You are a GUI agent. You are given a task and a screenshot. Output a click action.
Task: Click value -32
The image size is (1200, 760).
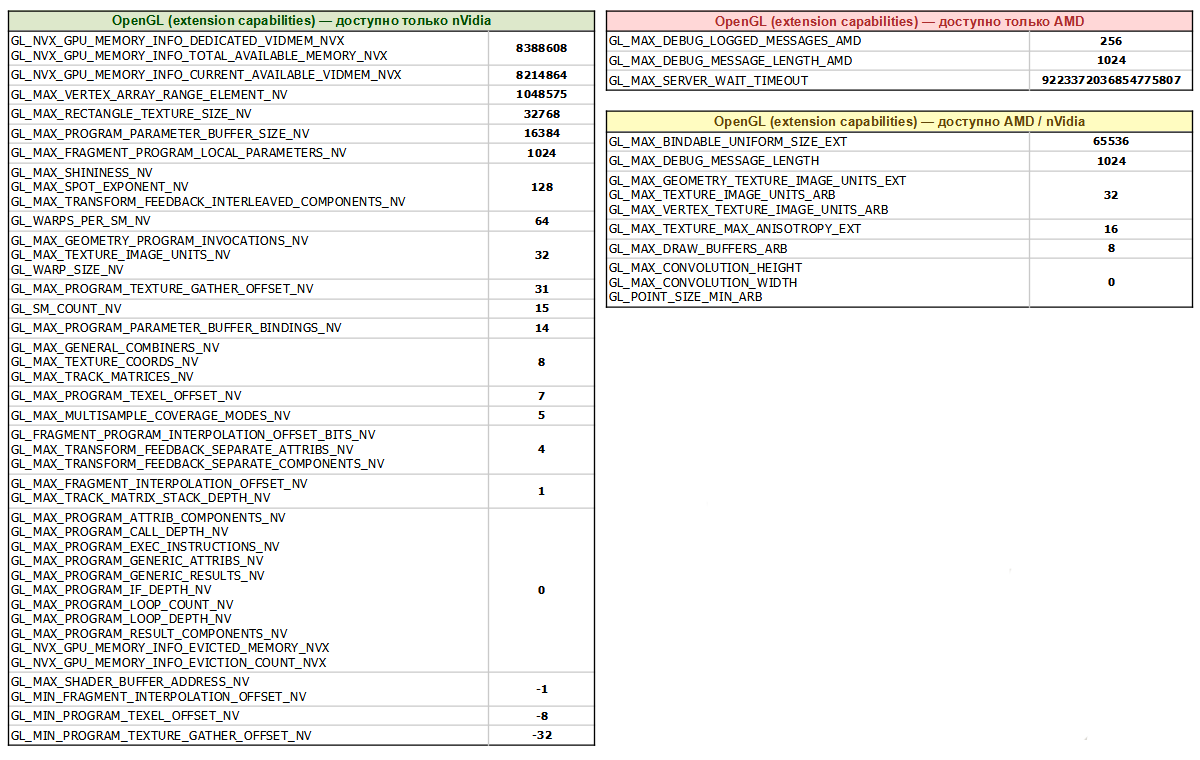tap(542, 736)
